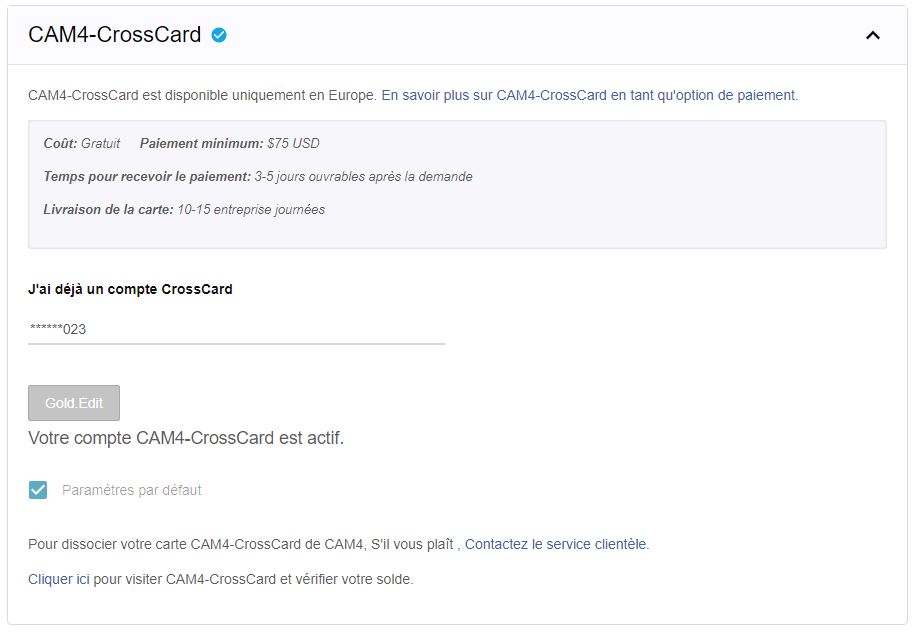Click the 'Coût: Gratuit' info text

point(82,143)
